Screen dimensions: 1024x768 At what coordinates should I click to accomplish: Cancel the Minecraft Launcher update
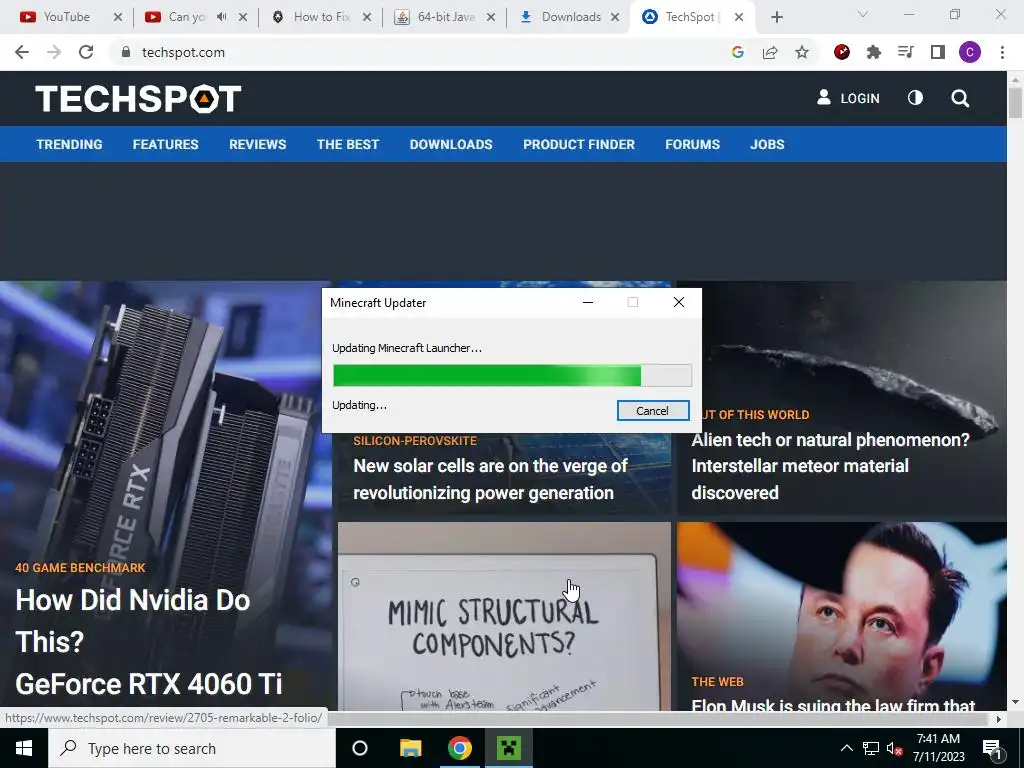coord(652,411)
